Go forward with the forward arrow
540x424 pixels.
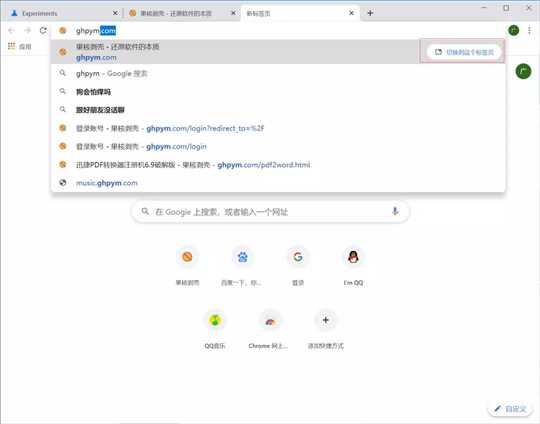[28, 30]
